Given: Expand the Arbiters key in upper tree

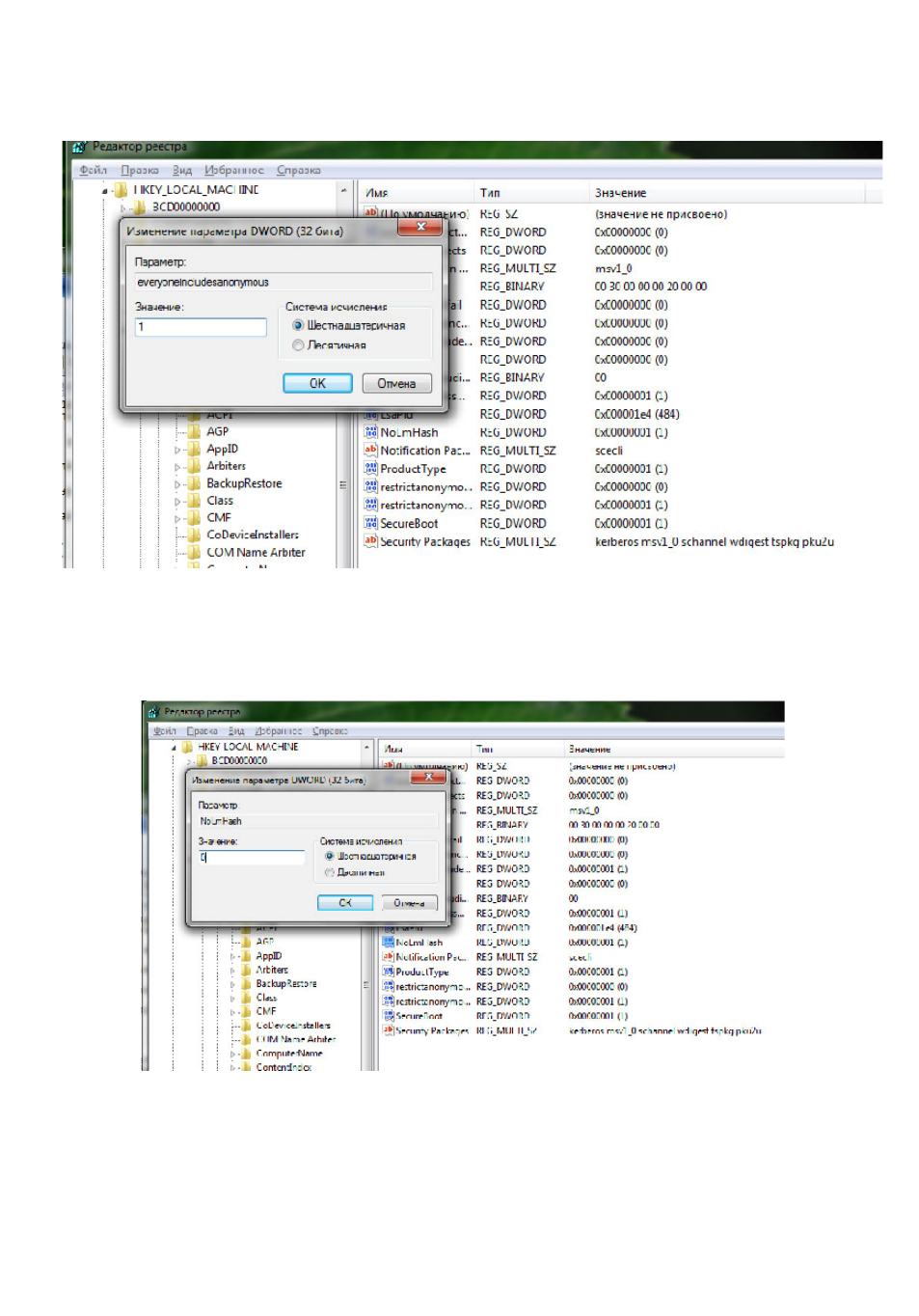Looking at the screenshot, I should tap(177, 467).
